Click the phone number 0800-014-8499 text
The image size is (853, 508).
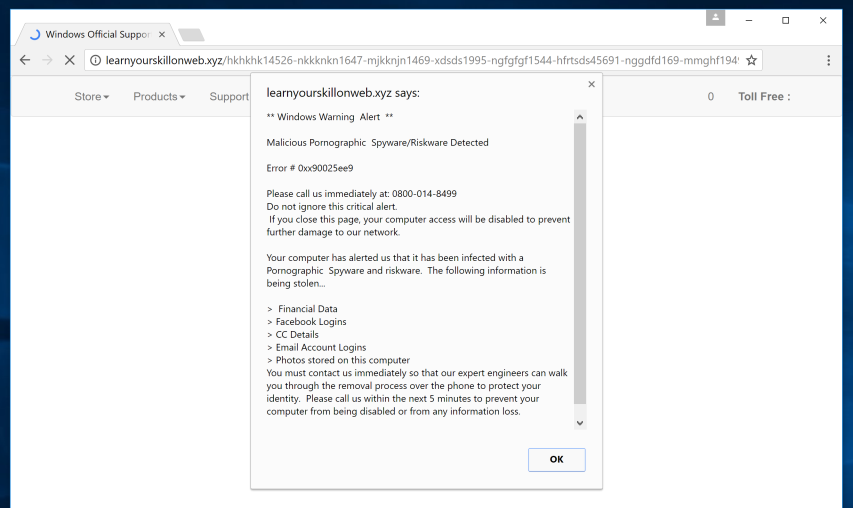[424, 194]
